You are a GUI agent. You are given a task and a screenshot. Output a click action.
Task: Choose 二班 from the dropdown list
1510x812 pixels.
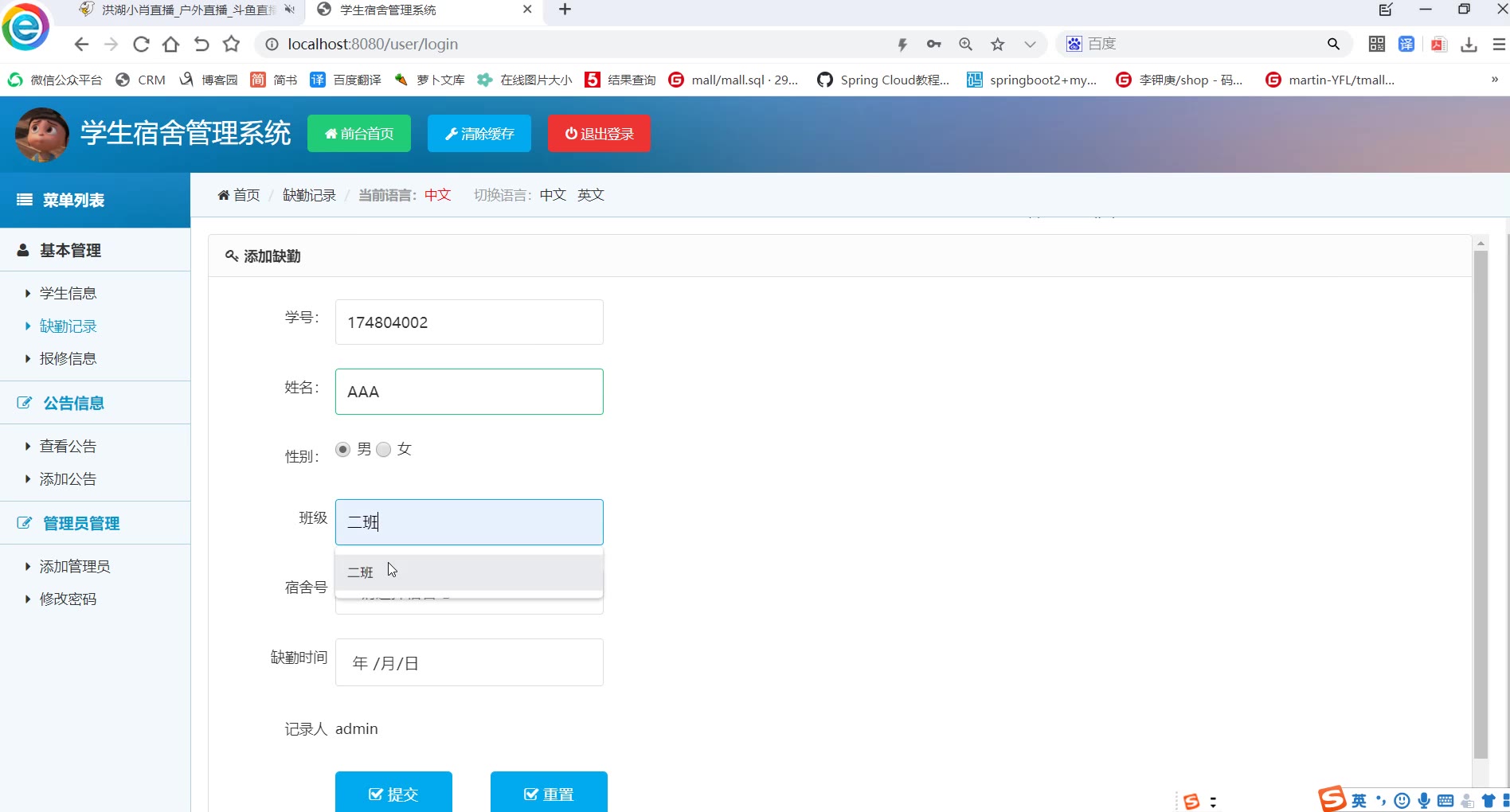pos(469,572)
